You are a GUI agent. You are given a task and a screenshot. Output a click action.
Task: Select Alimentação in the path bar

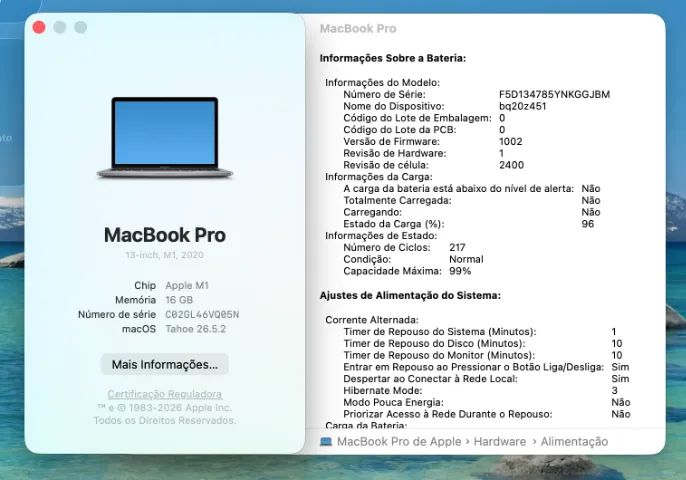tap(574, 441)
